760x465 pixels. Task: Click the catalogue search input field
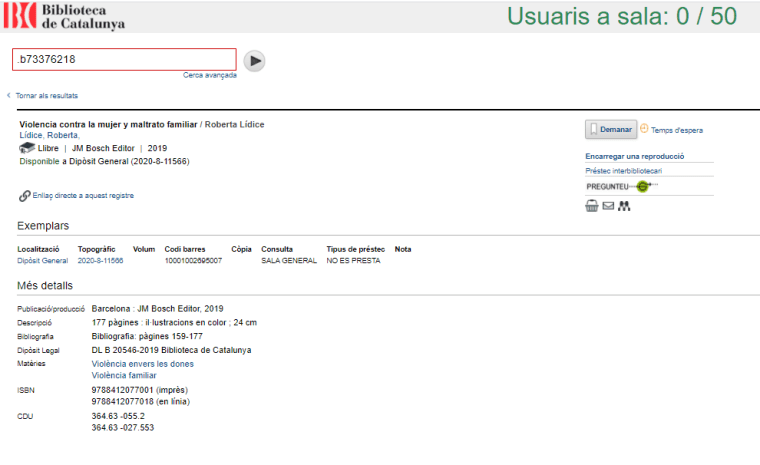coord(124,60)
